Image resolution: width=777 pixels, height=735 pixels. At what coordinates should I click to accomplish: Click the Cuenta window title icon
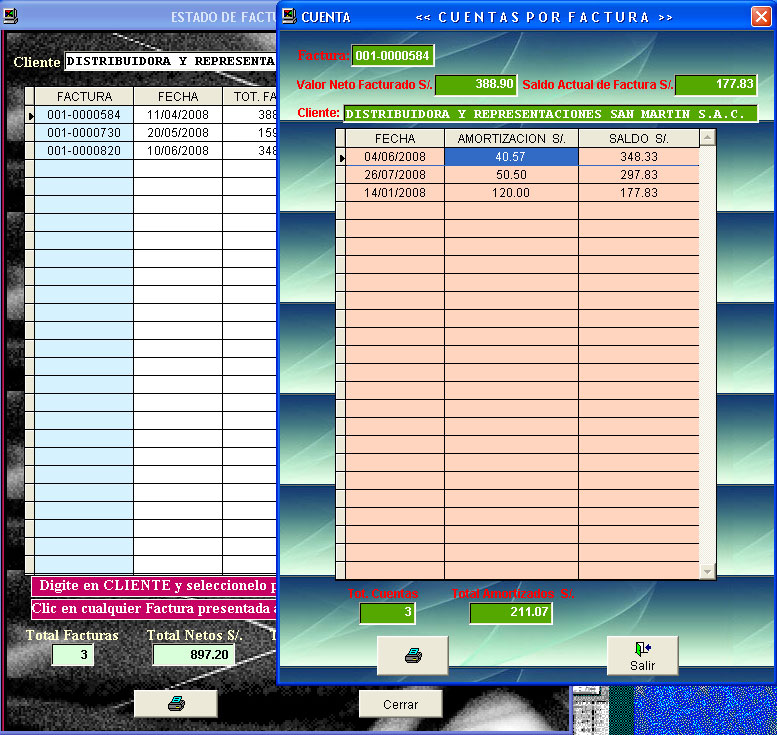[288, 16]
